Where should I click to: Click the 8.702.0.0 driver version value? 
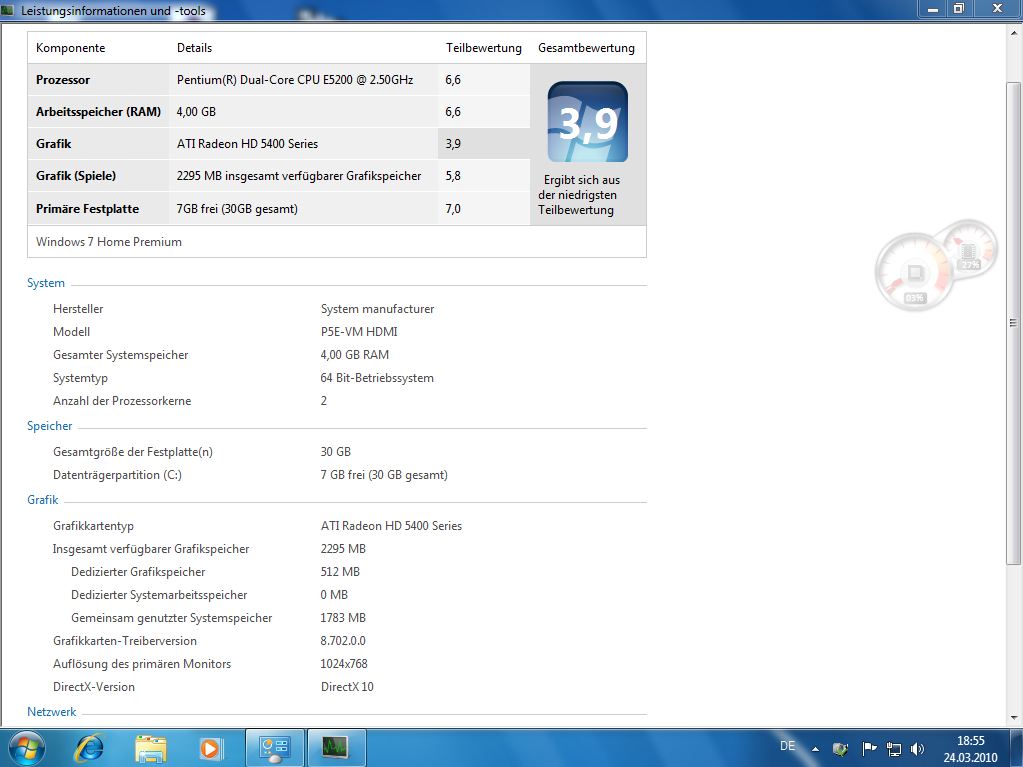(343, 640)
